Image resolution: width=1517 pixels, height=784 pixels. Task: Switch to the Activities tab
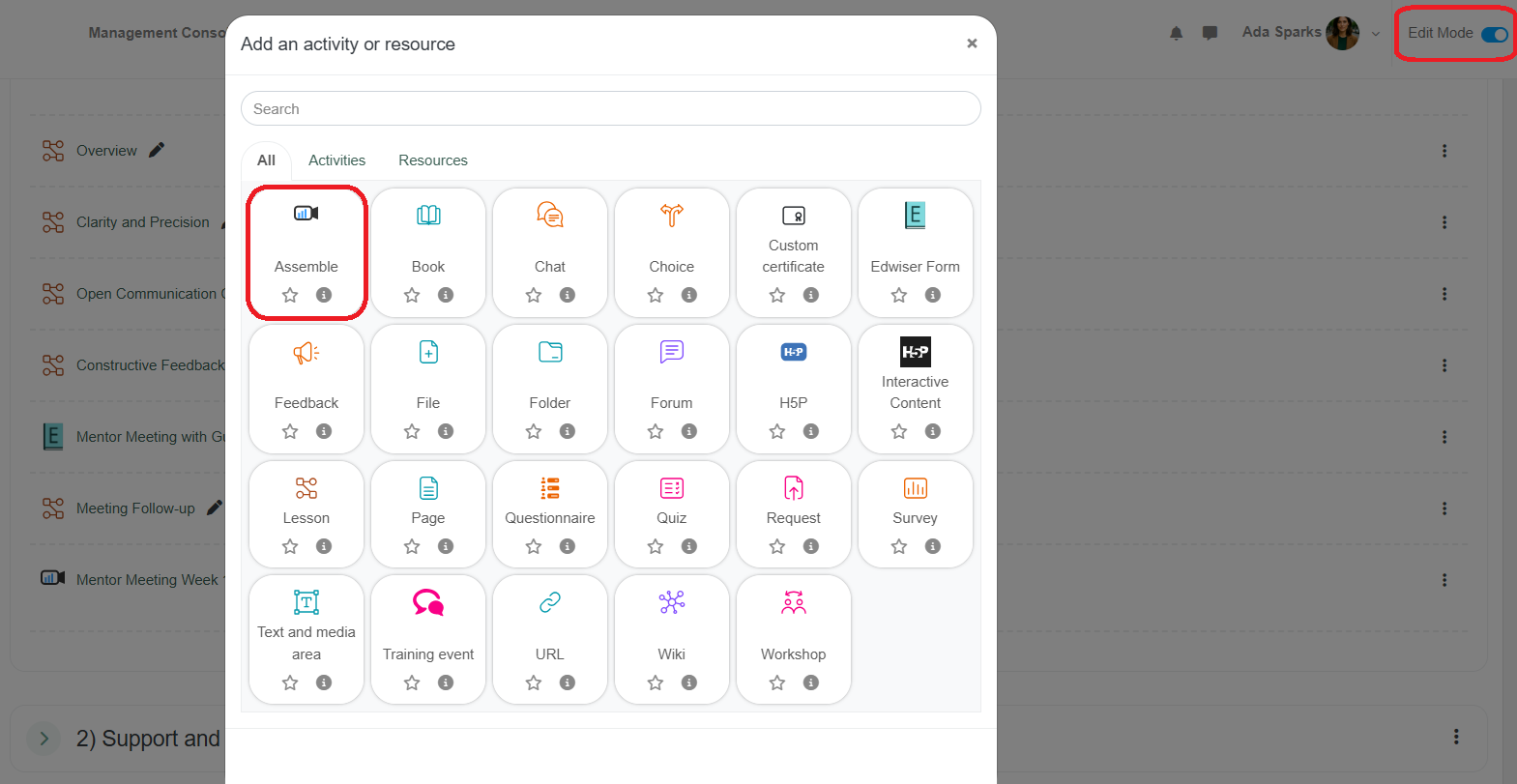pos(336,160)
